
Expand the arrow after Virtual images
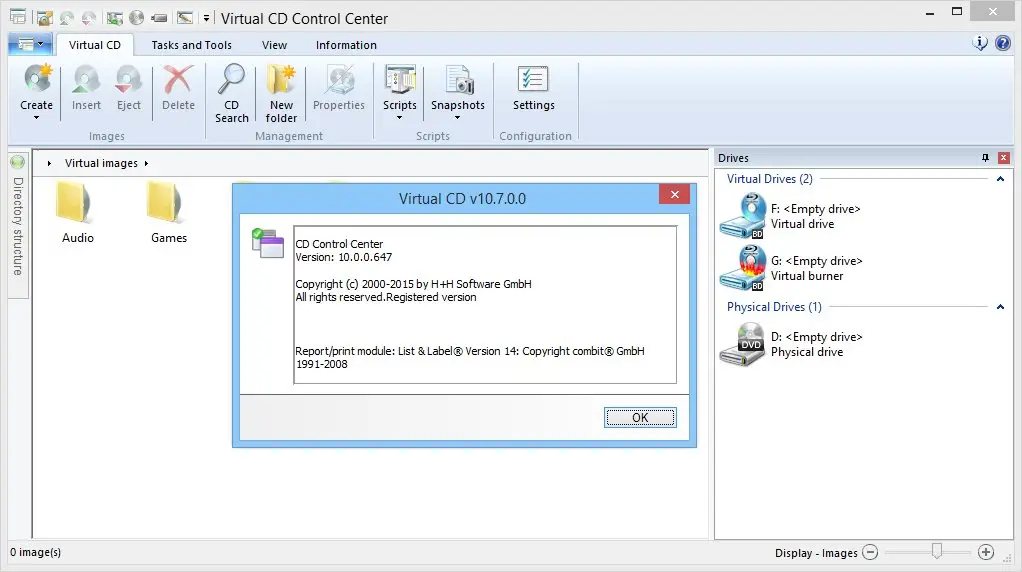coord(146,164)
